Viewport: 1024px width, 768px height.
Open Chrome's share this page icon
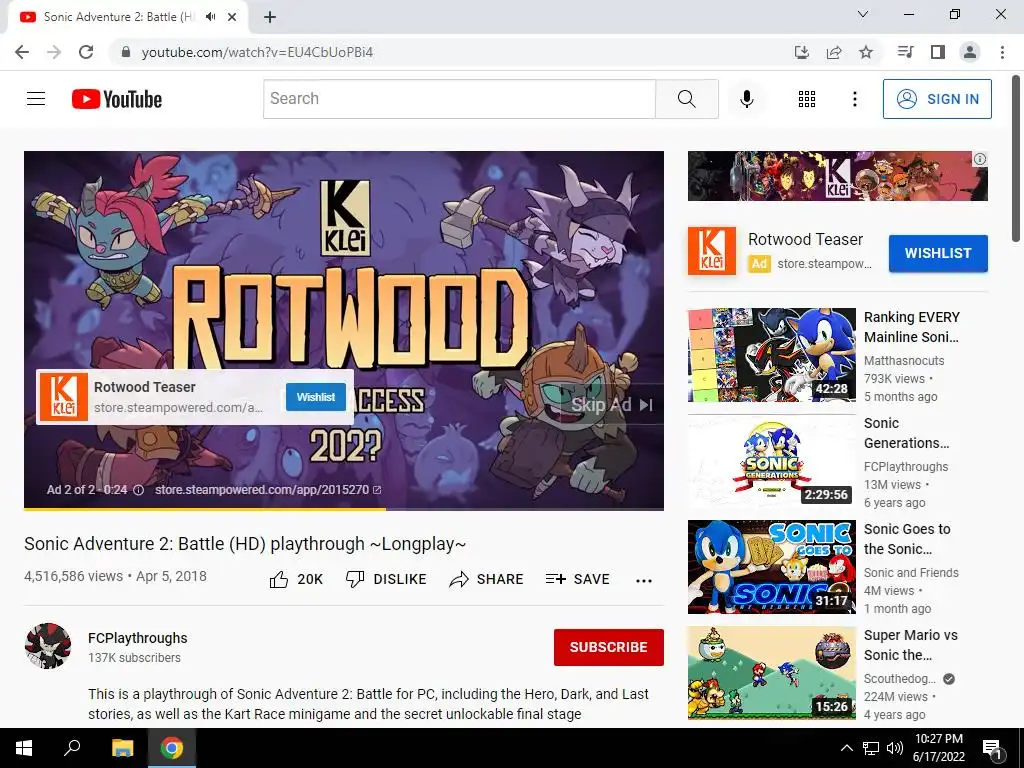[834, 52]
